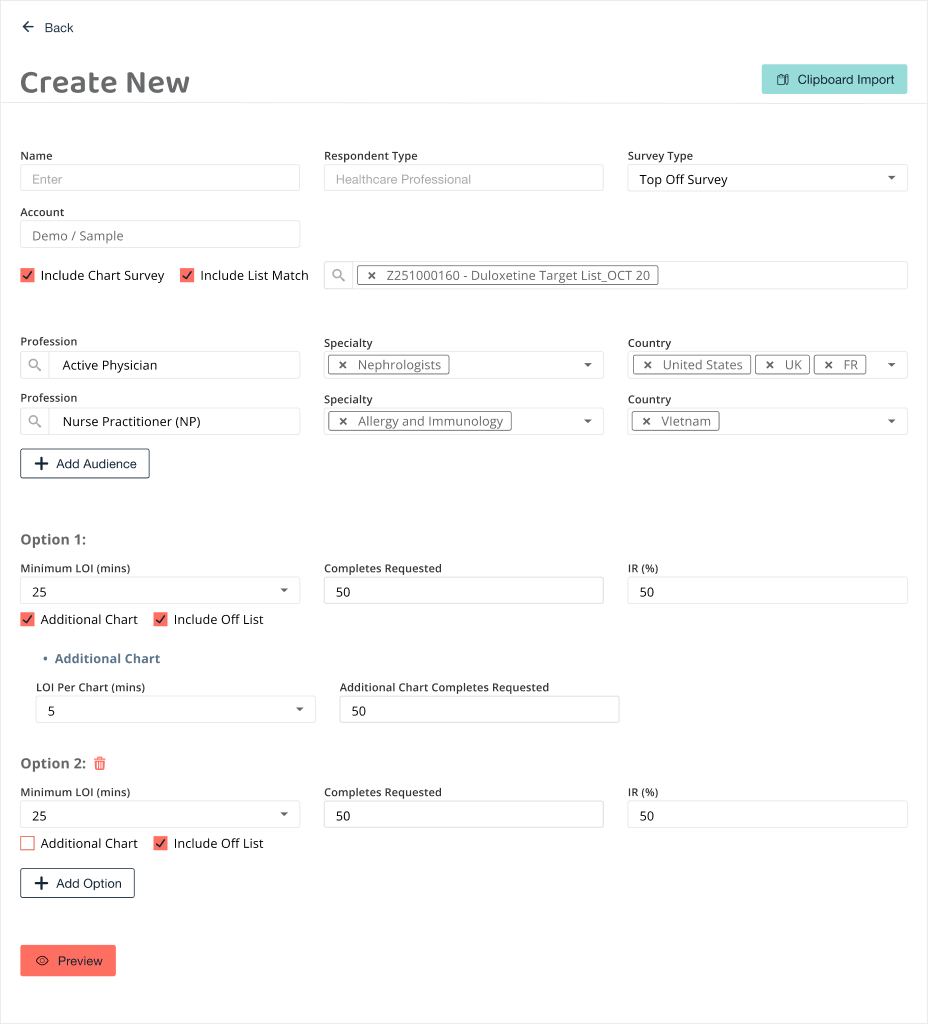Click the Add Audience button

(x=85, y=463)
